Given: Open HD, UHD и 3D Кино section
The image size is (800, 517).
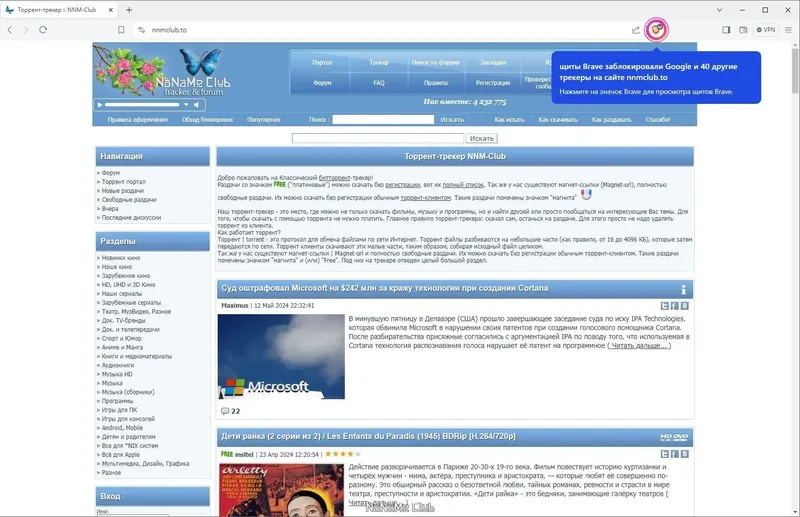Looking at the screenshot, I should (x=128, y=285).
